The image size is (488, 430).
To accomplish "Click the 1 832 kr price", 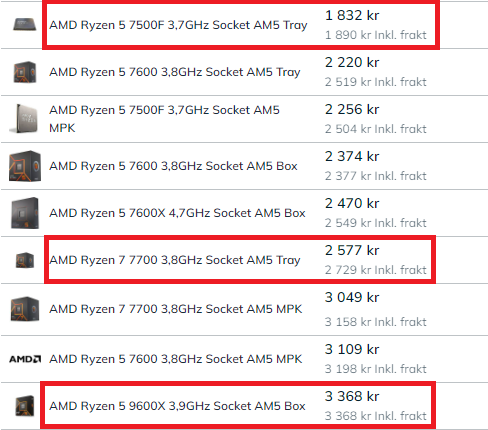I will point(352,15).
